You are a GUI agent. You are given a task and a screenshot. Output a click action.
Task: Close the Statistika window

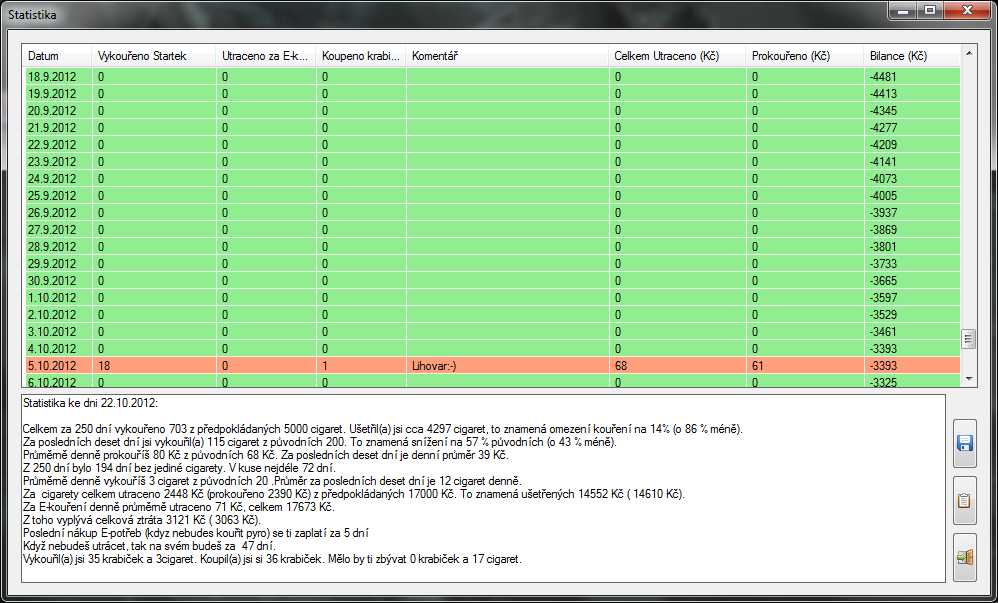(967, 10)
